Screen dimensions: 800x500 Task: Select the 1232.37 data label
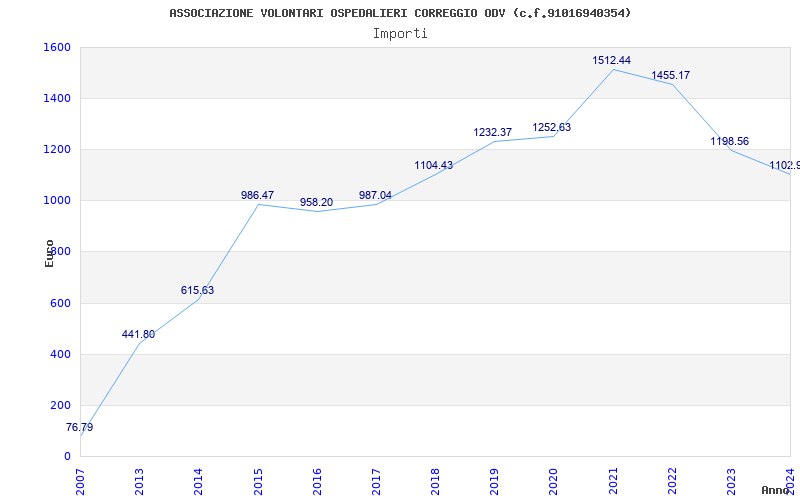(x=492, y=133)
